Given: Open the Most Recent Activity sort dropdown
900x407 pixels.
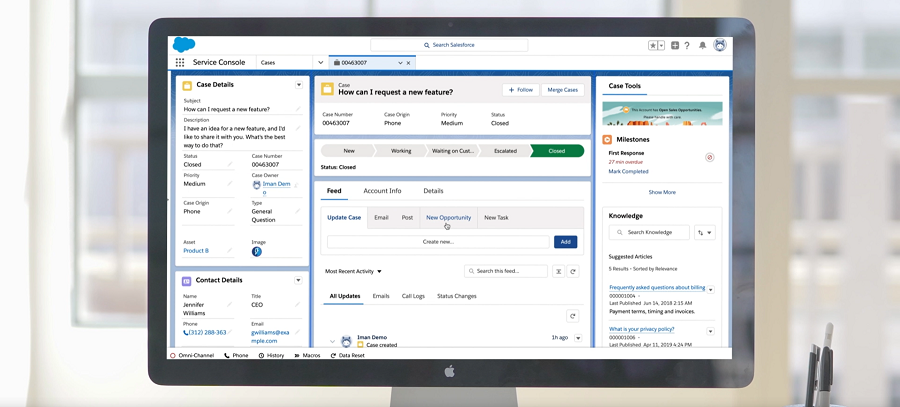Looking at the screenshot, I should [x=353, y=271].
